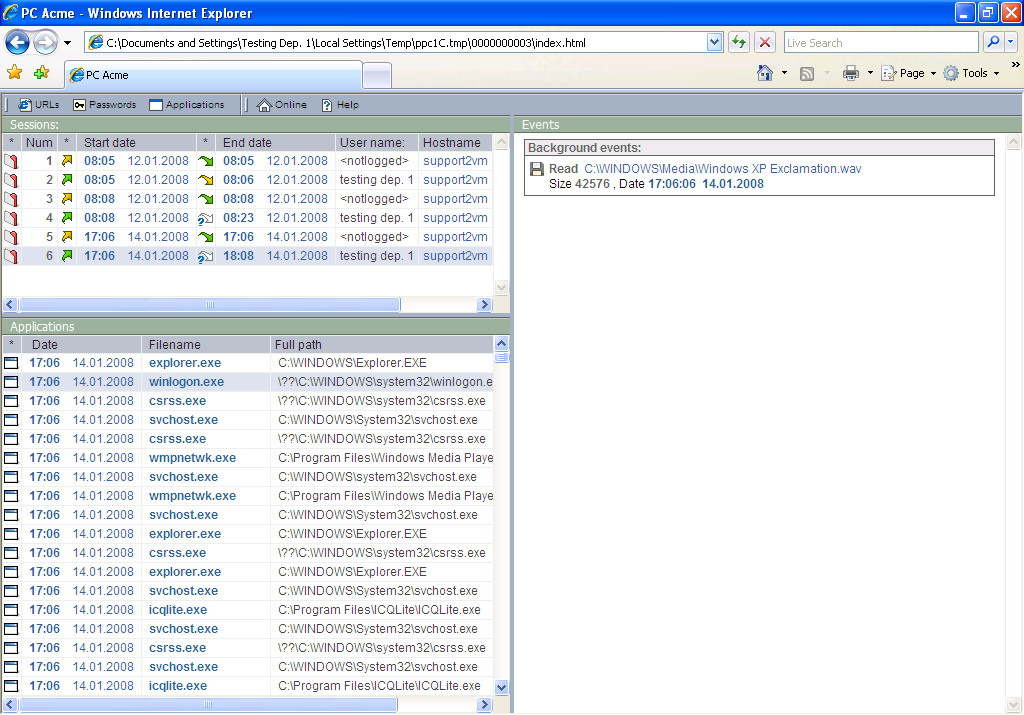Click the Online house icon
1024x715 pixels.
click(x=264, y=105)
